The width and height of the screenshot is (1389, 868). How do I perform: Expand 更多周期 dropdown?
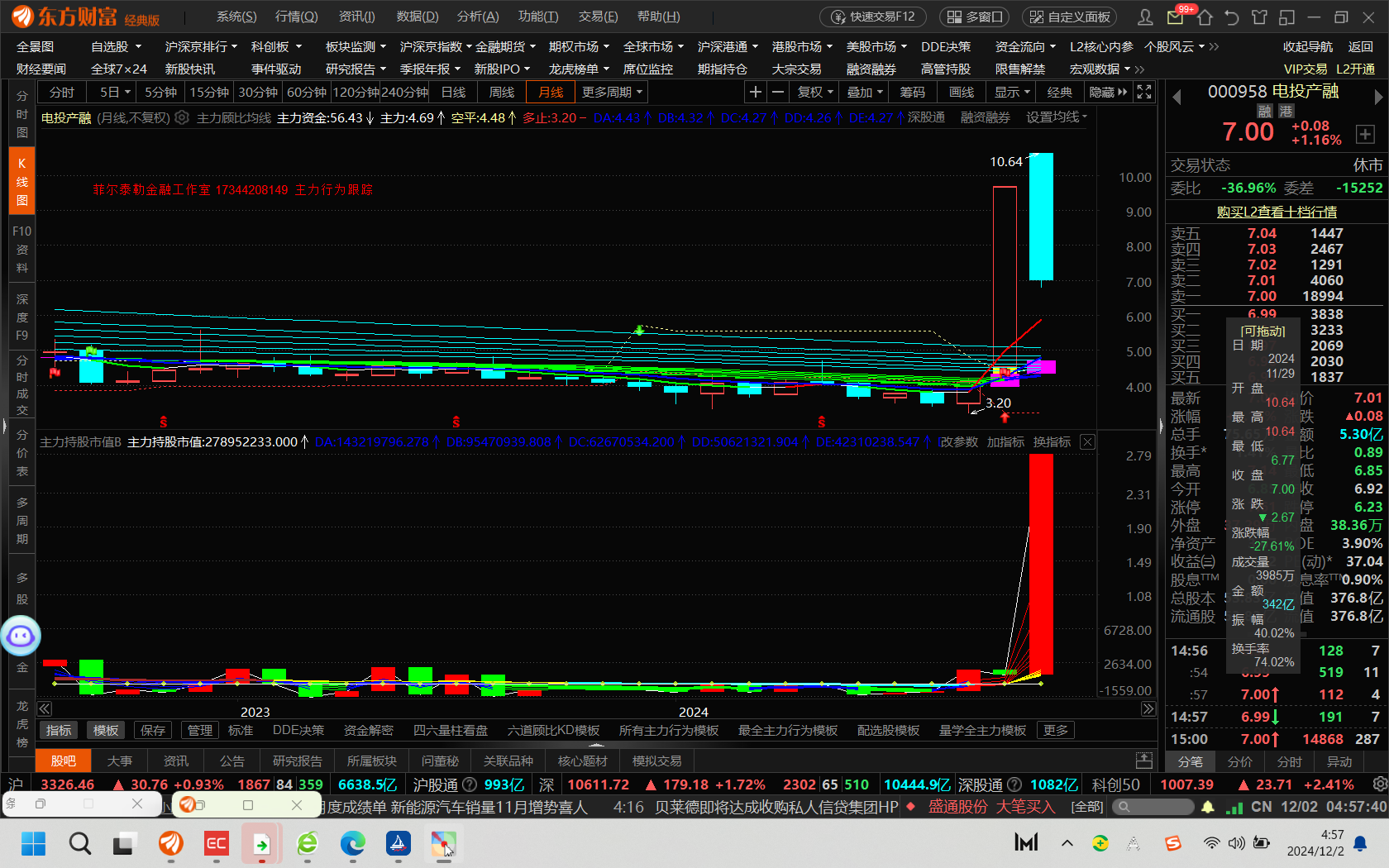click(x=612, y=92)
